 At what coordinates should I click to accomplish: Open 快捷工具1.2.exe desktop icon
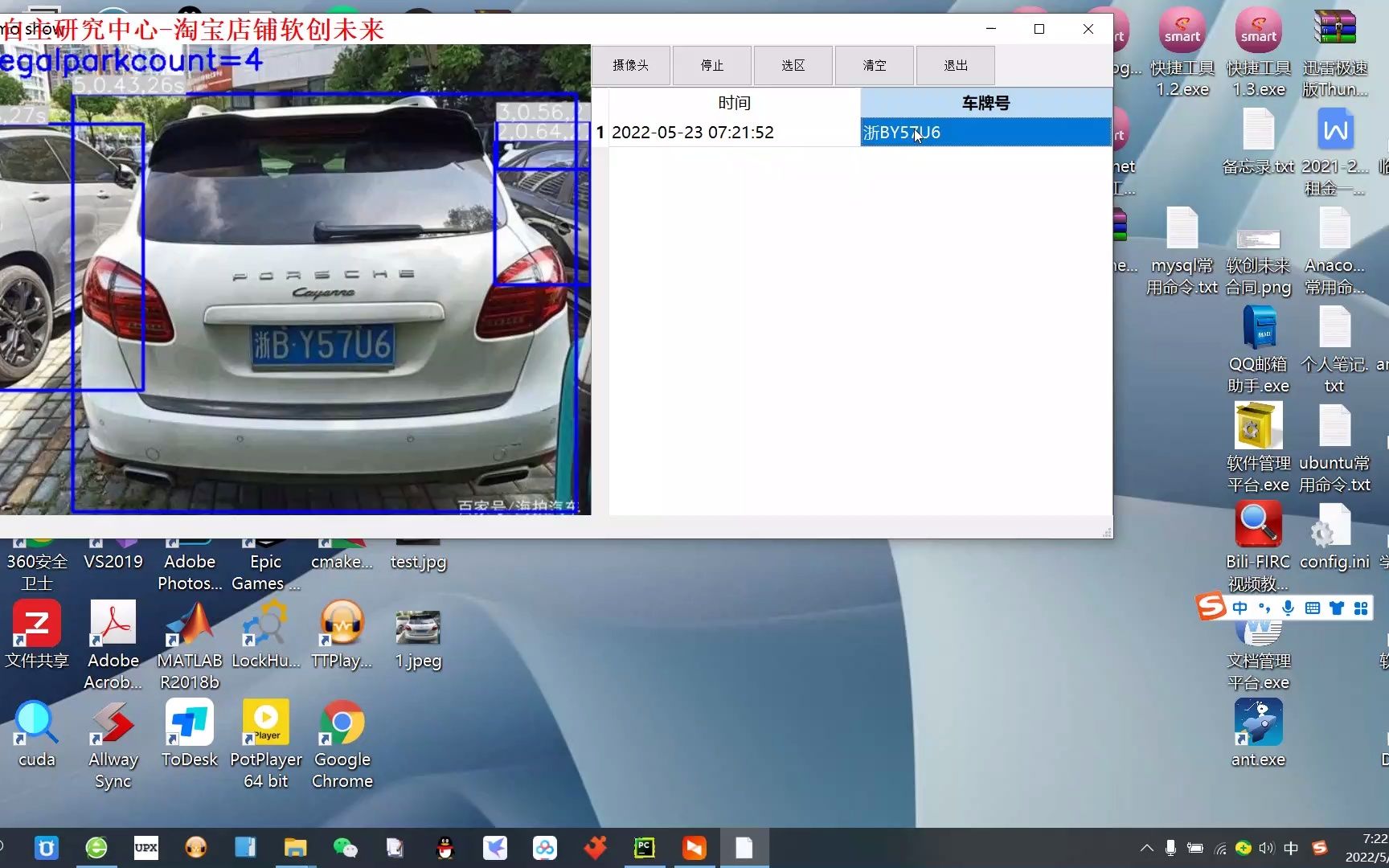click(1182, 52)
